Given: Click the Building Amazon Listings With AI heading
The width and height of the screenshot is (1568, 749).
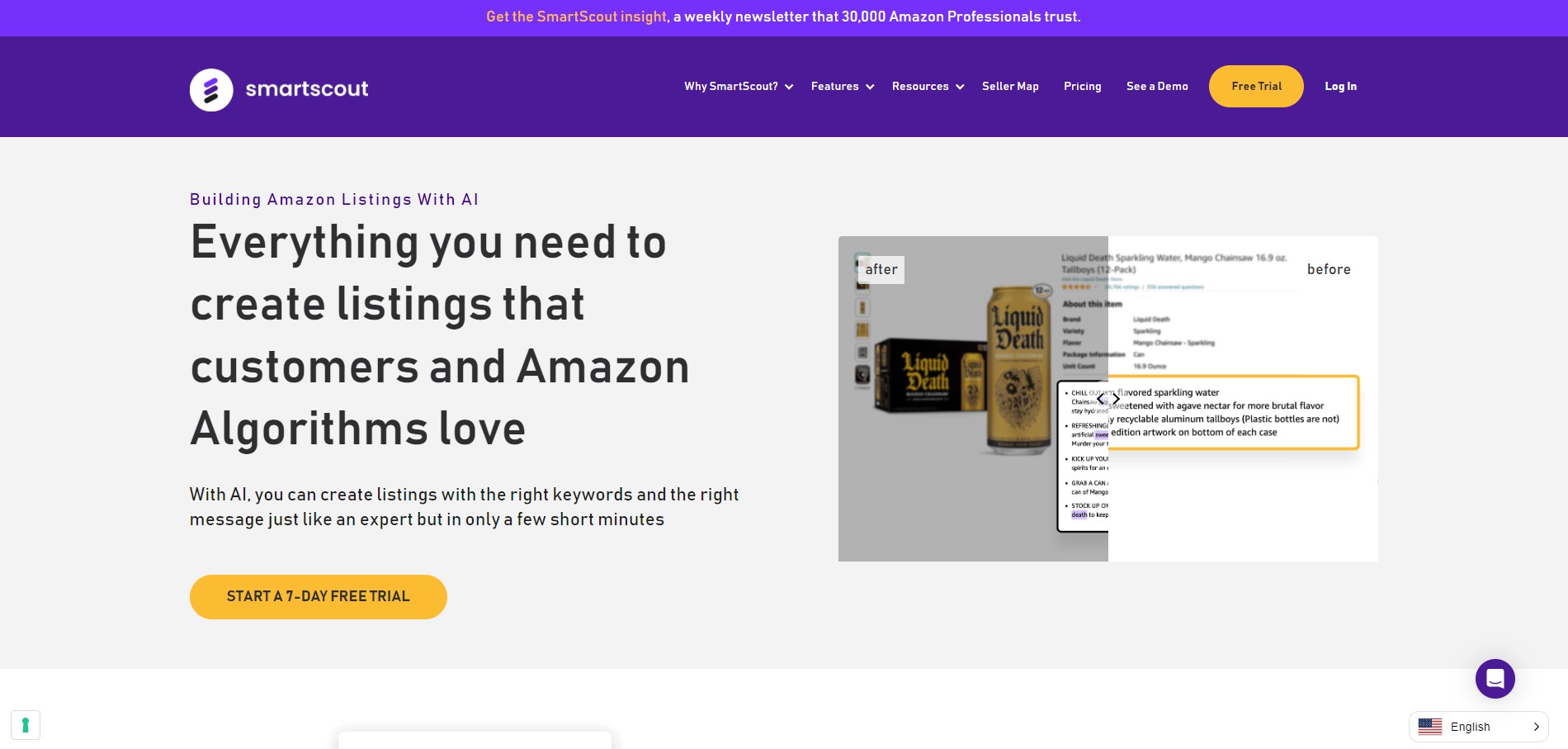Looking at the screenshot, I should click(334, 199).
